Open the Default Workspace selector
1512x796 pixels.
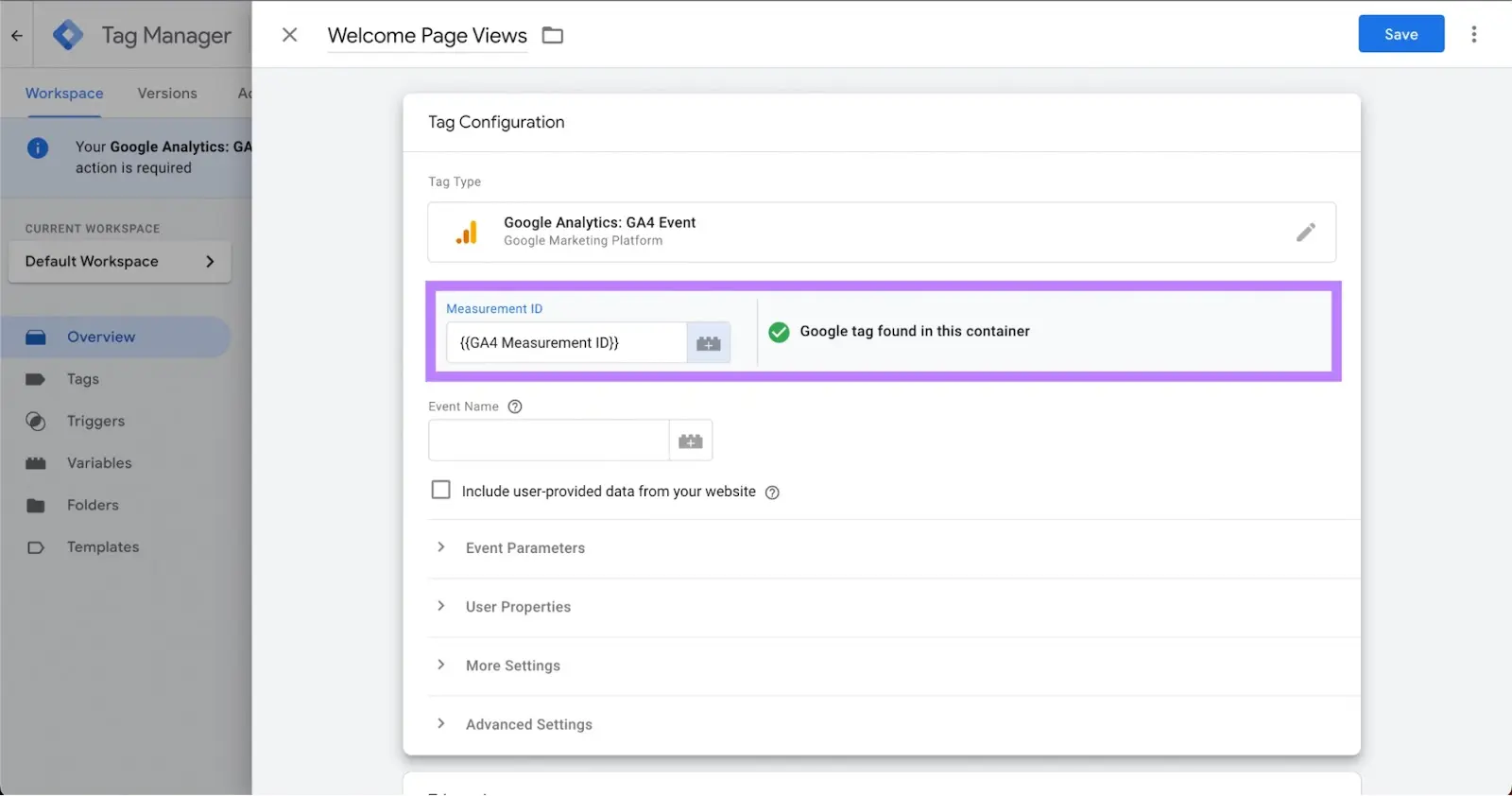tap(119, 262)
